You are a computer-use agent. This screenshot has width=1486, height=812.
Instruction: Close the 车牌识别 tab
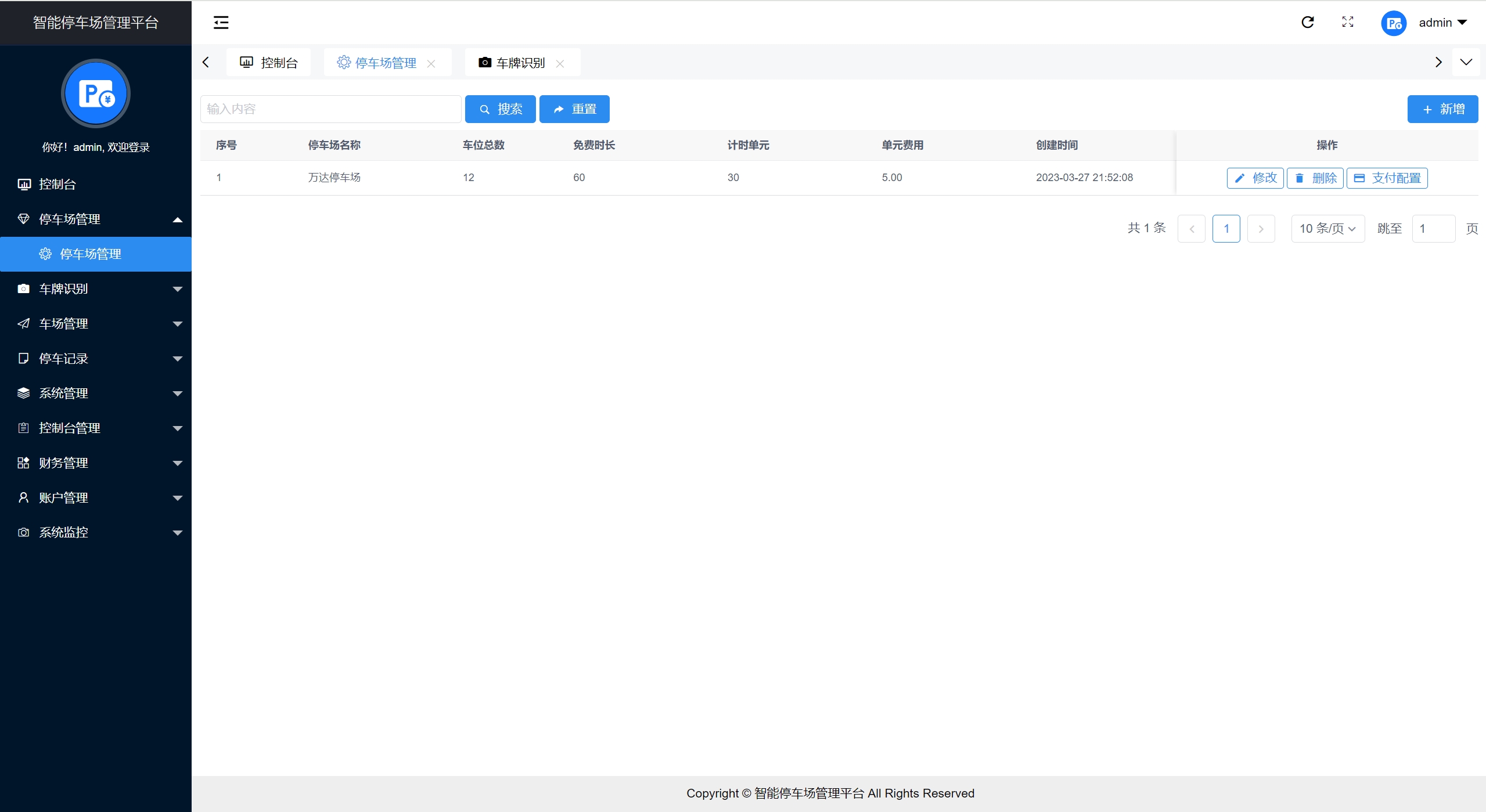560,64
